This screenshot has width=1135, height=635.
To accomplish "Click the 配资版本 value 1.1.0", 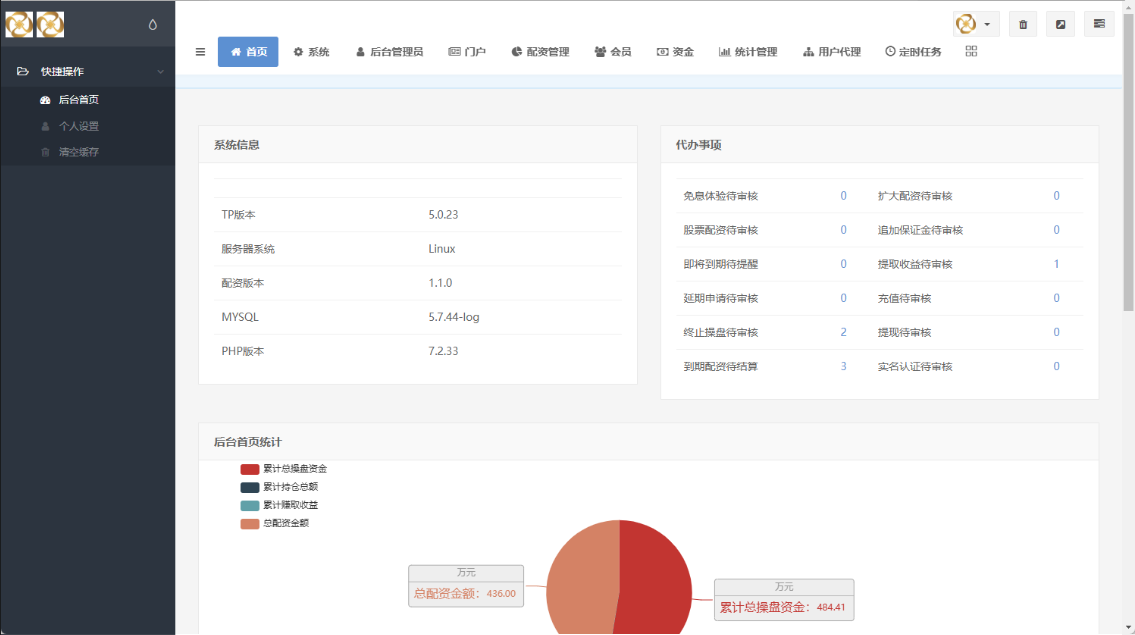I will point(440,283).
